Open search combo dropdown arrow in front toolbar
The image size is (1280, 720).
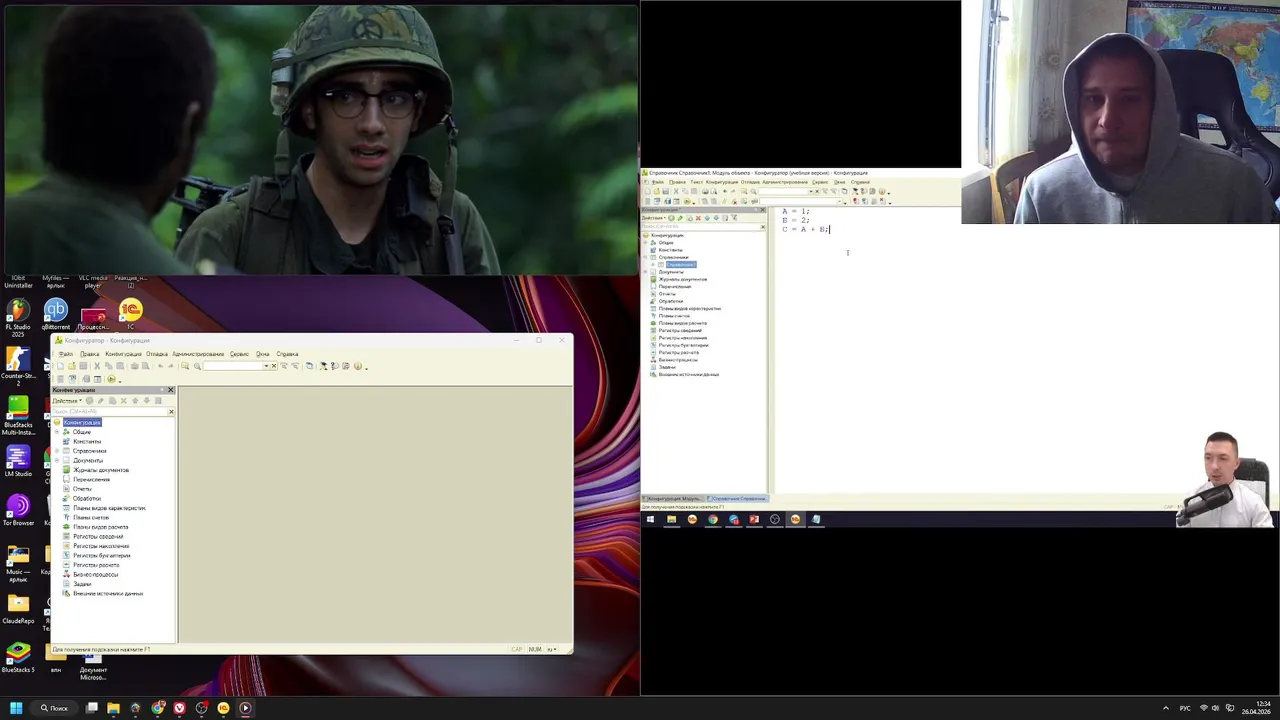[267, 366]
